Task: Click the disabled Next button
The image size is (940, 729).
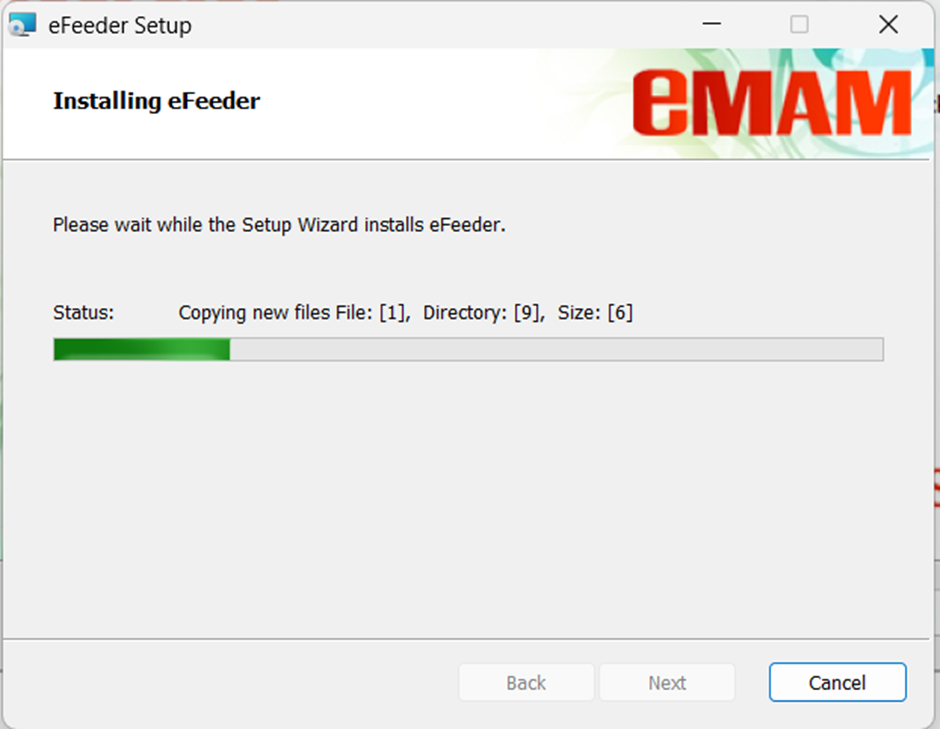Action: pyautogui.click(x=667, y=682)
